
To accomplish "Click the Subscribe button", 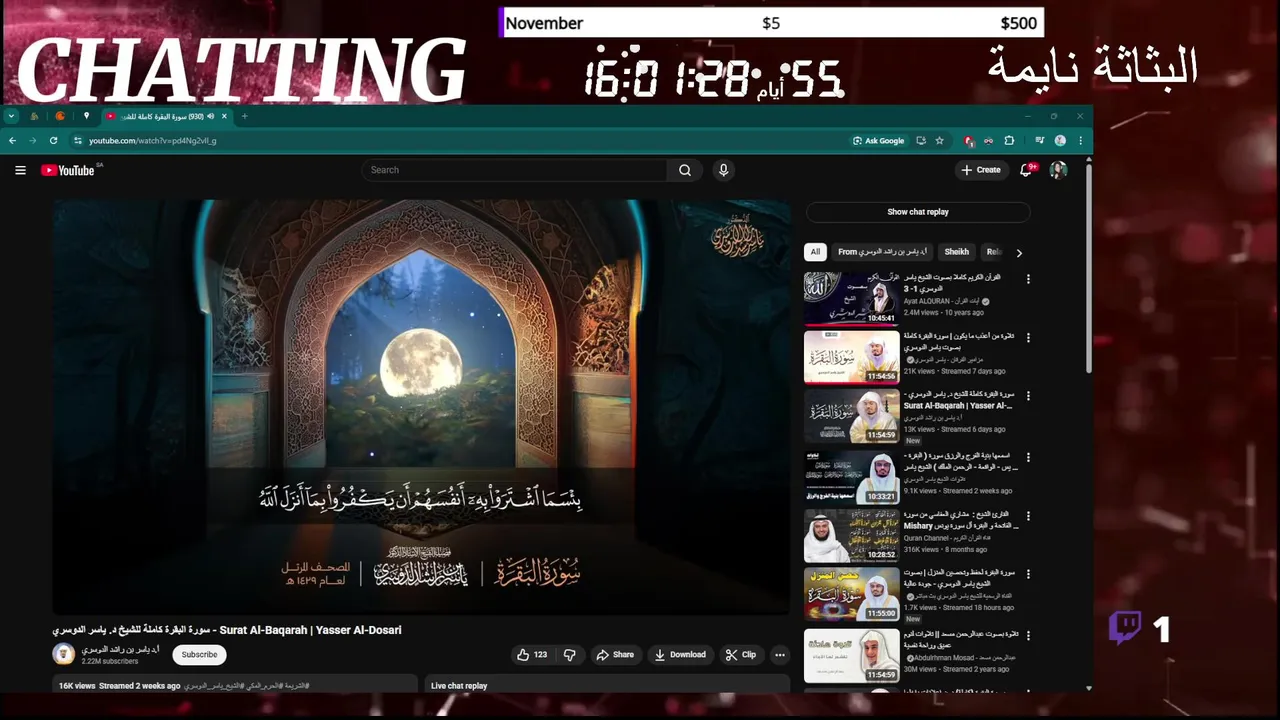I will [199, 655].
